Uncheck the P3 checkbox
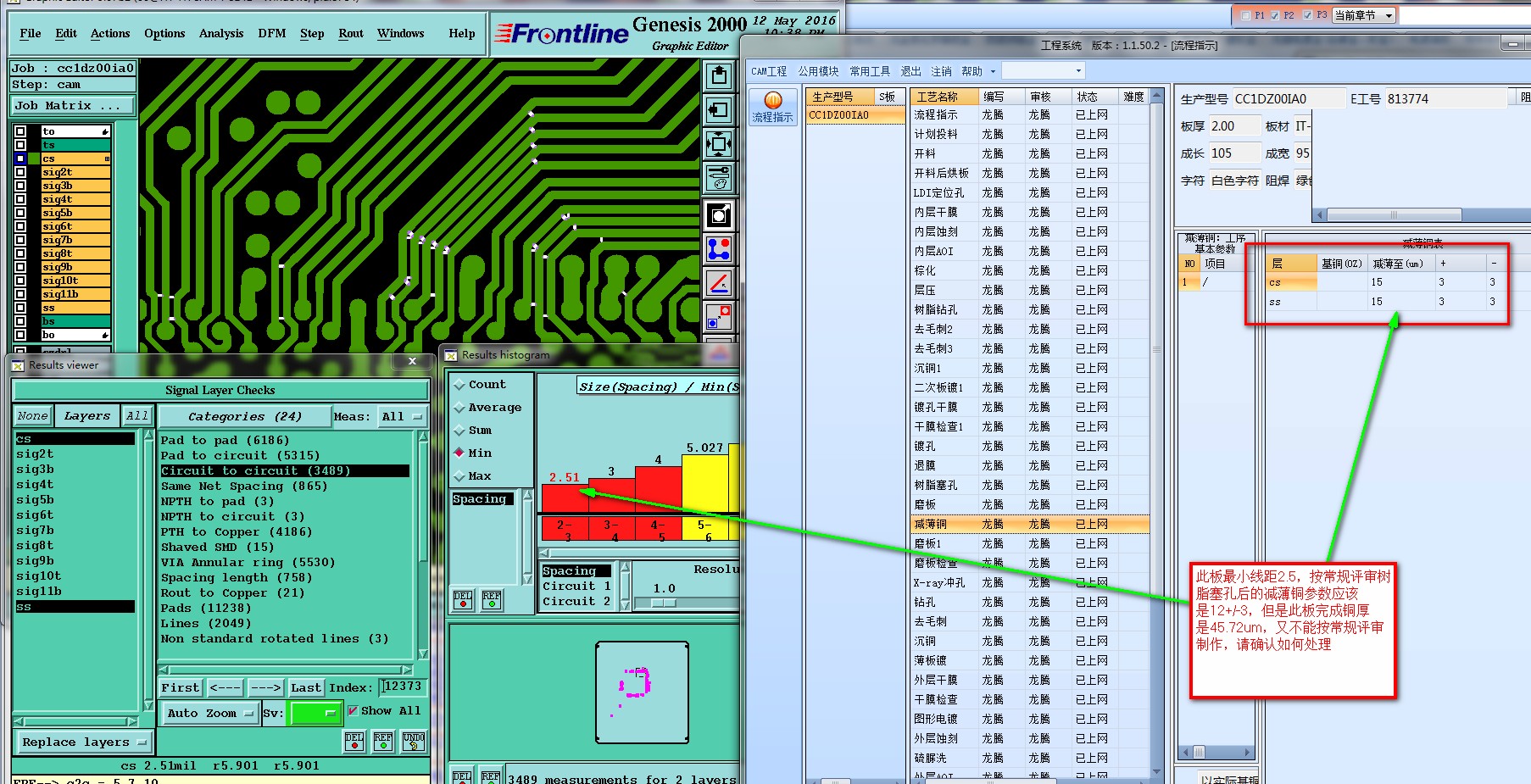 pos(1307,15)
